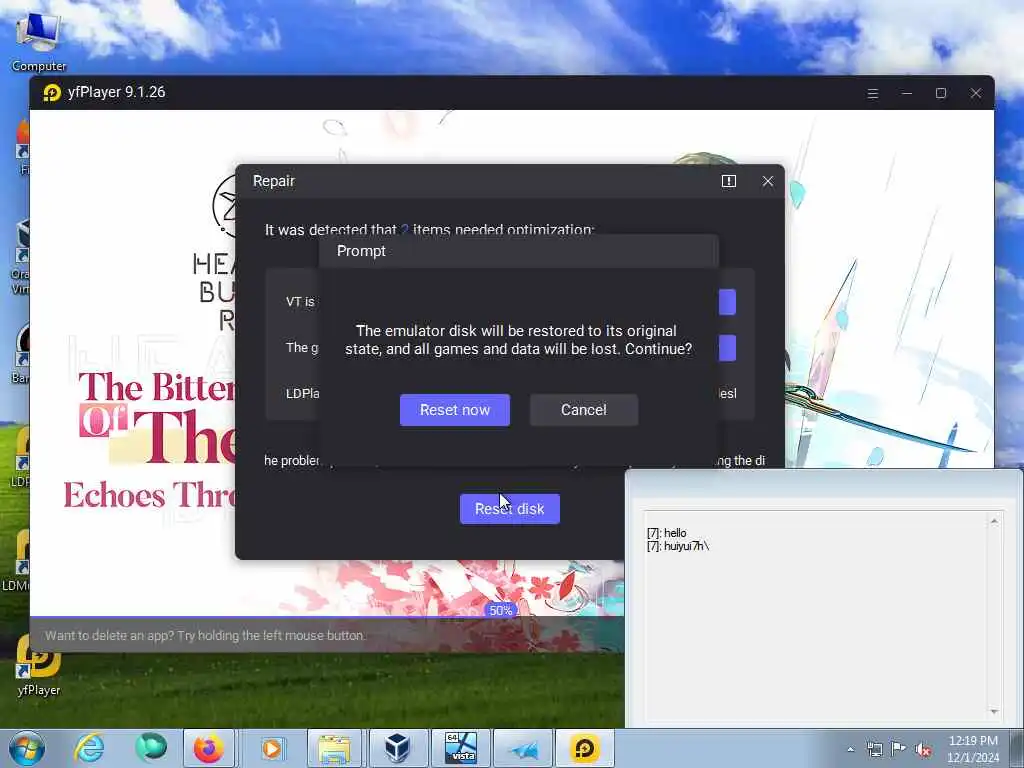Screen dimensions: 1024x768
Task: Open the Windows Start menu
Action: pyautogui.click(x=27, y=748)
